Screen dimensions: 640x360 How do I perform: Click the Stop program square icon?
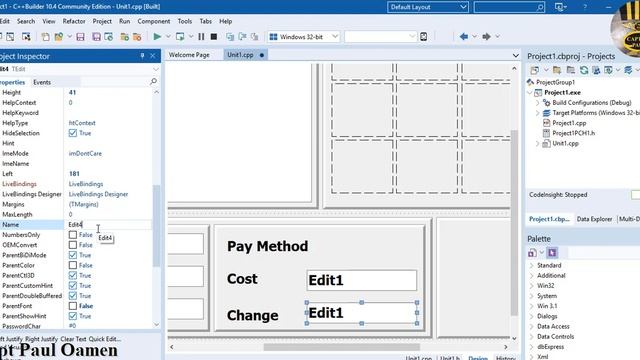tap(213, 37)
